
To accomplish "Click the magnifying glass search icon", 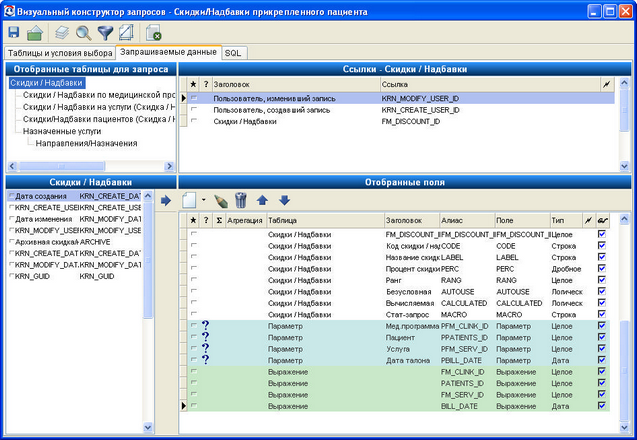I will 84,33.
